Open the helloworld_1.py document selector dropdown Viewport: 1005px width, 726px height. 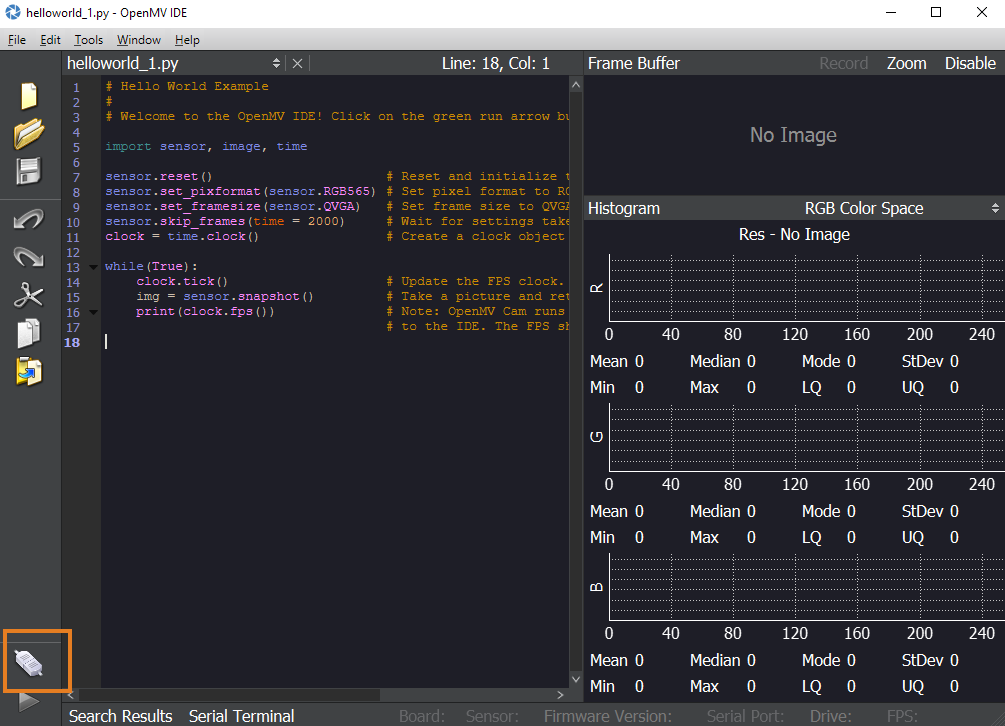(276, 63)
